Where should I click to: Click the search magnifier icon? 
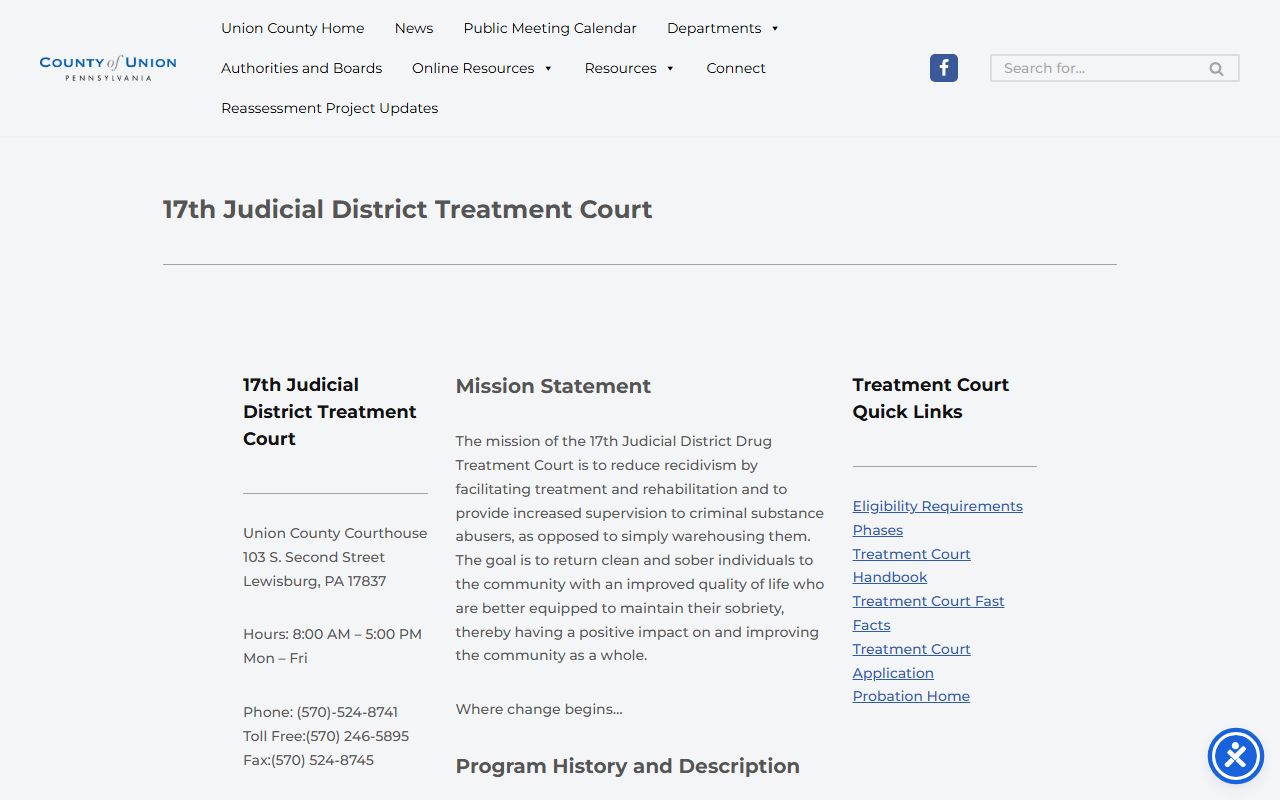click(1216, 69)
